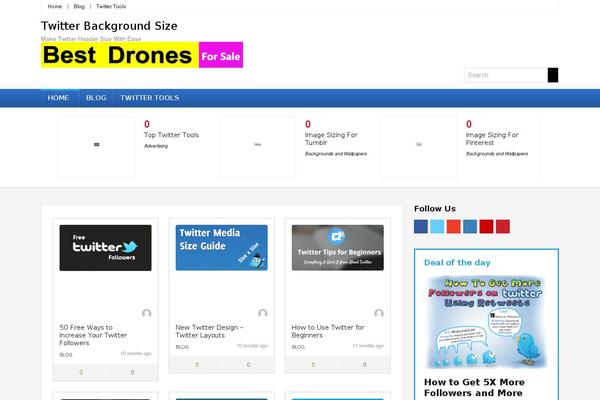The height and width of the screenshot is (400, 600).
Task: Click the black search submit button
Action: point(553,75)
